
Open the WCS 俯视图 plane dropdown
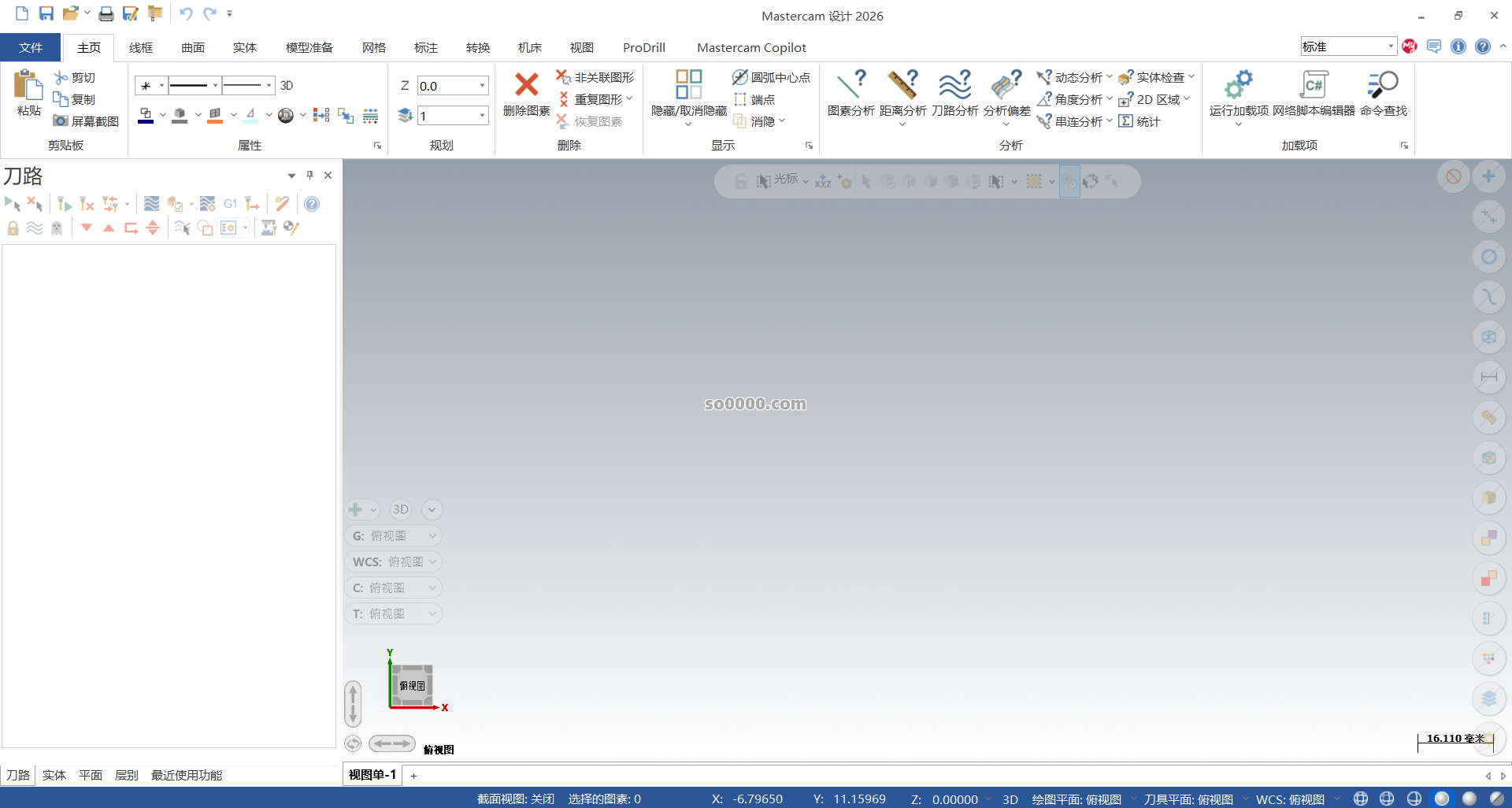pos(394,562)
